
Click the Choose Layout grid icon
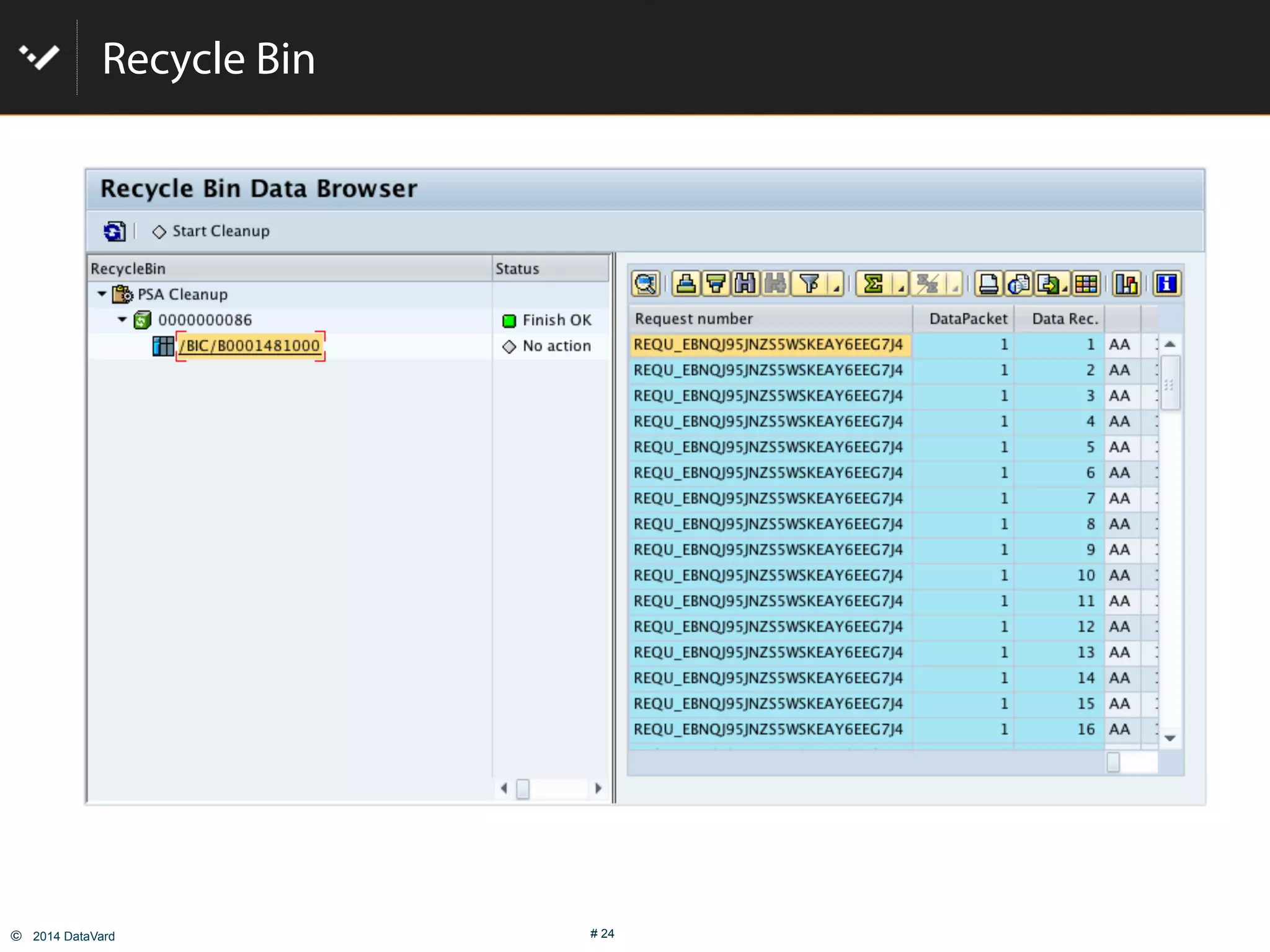click(x=1086, y=284)
